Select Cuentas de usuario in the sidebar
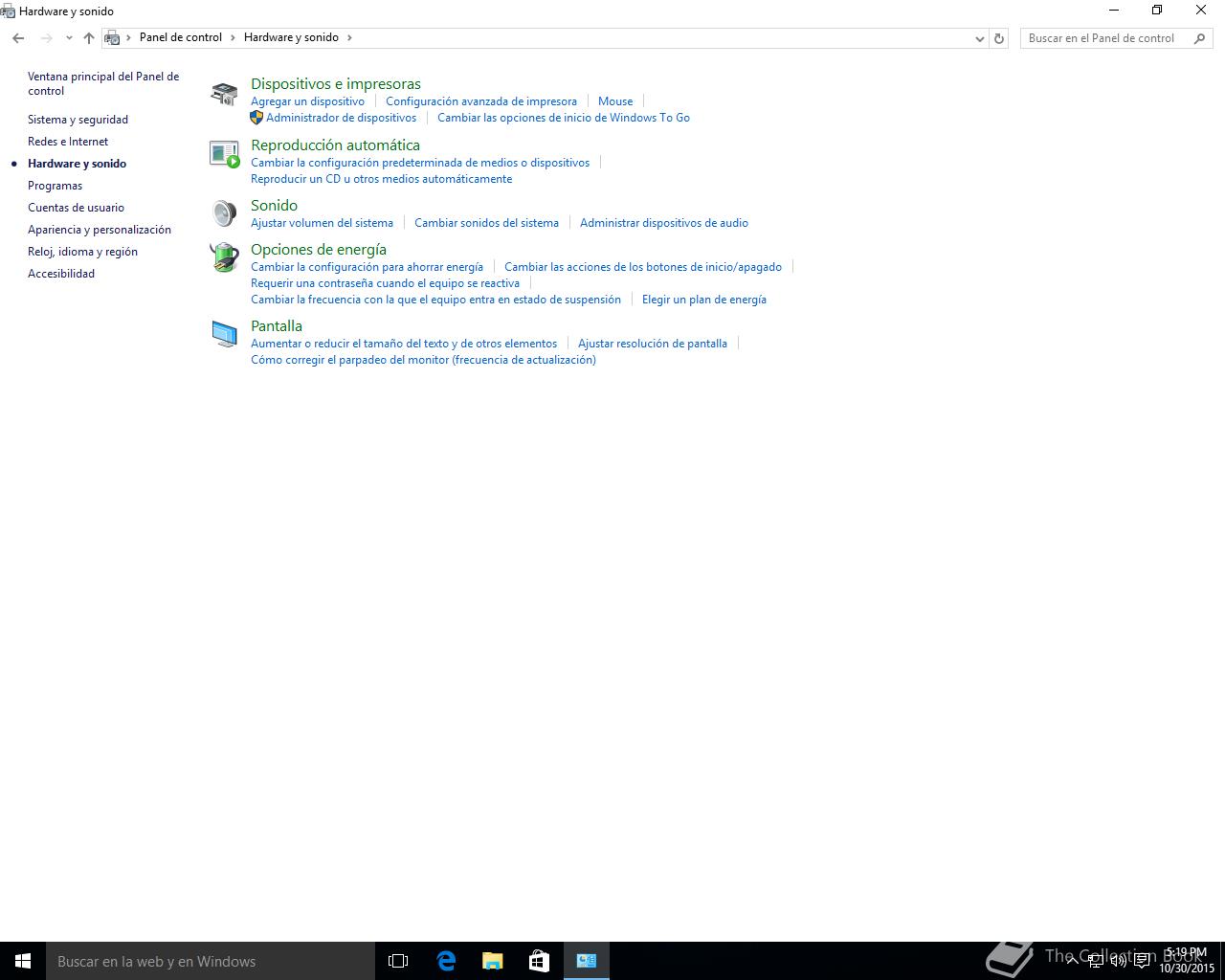 click(x=76, y=208)
